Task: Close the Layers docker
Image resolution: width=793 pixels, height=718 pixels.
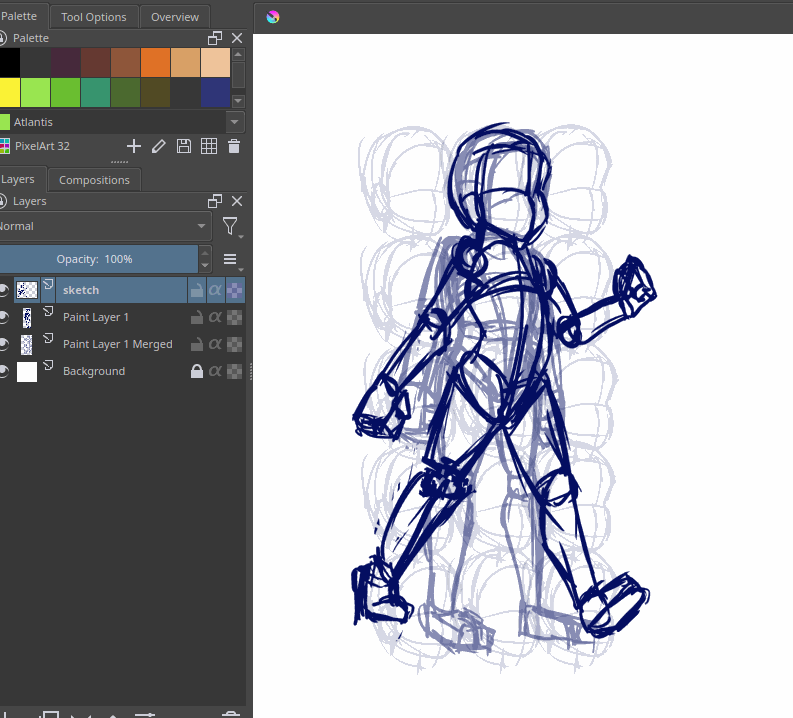Action: [237, 201]
